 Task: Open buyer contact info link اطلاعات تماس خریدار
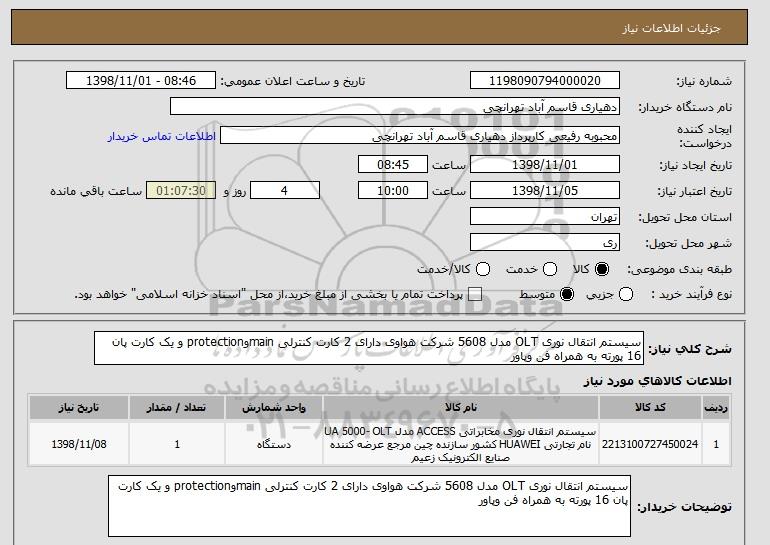(162, 136)
